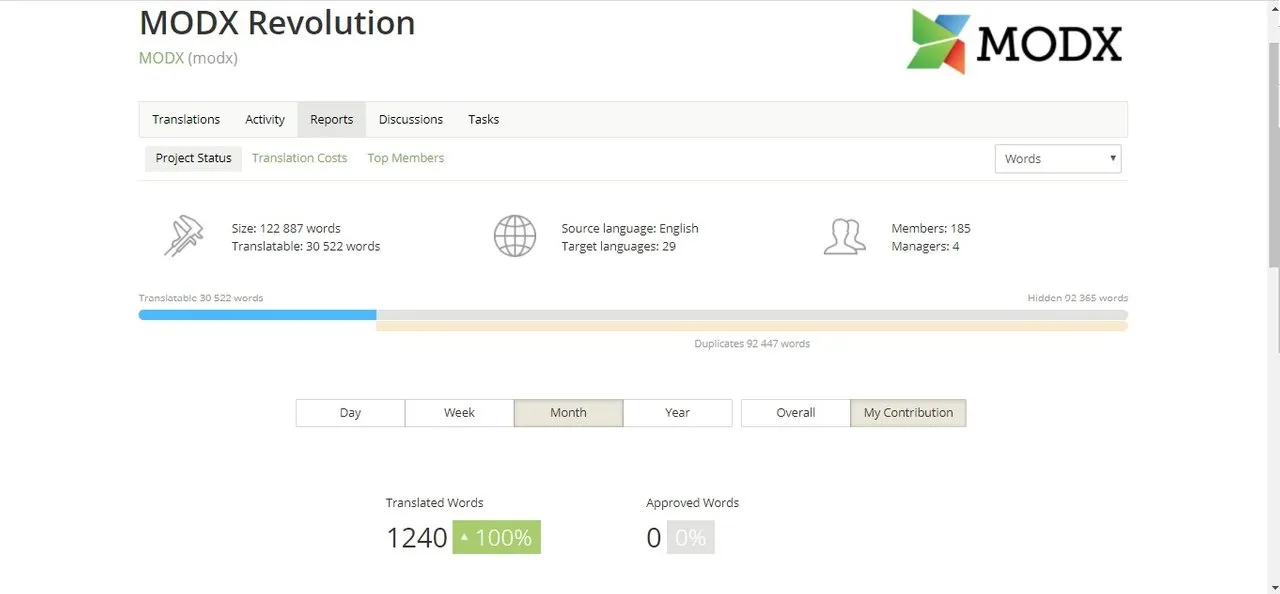Image resolution: width=1280 pixels, height=594 pixels.
Task: Click the globe languages icon
Action: click(x=515, y=237)
